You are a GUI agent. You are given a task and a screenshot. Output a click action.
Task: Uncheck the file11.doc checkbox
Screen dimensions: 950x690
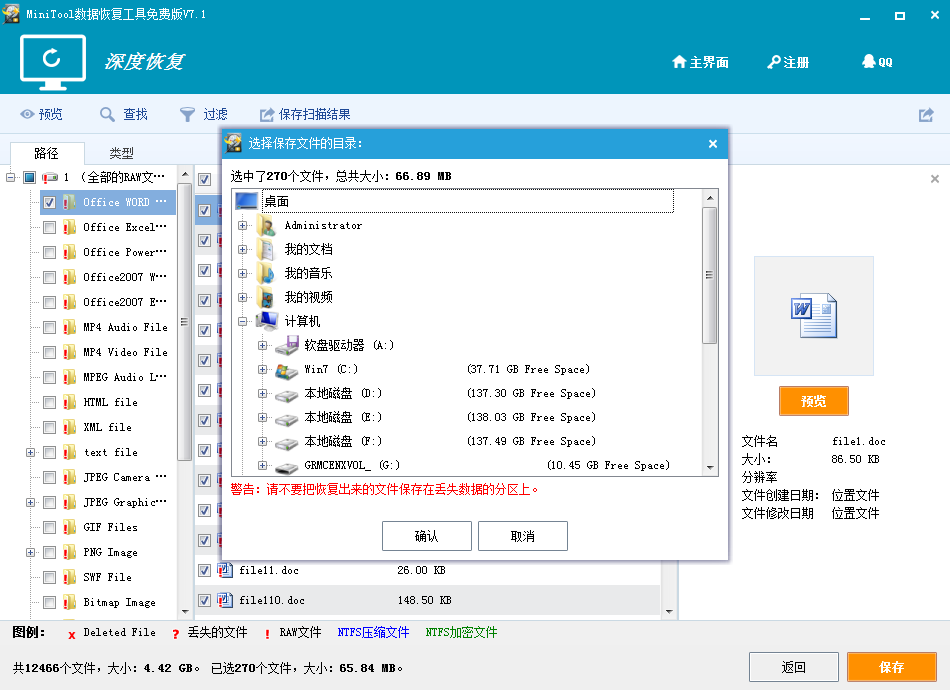205,570
